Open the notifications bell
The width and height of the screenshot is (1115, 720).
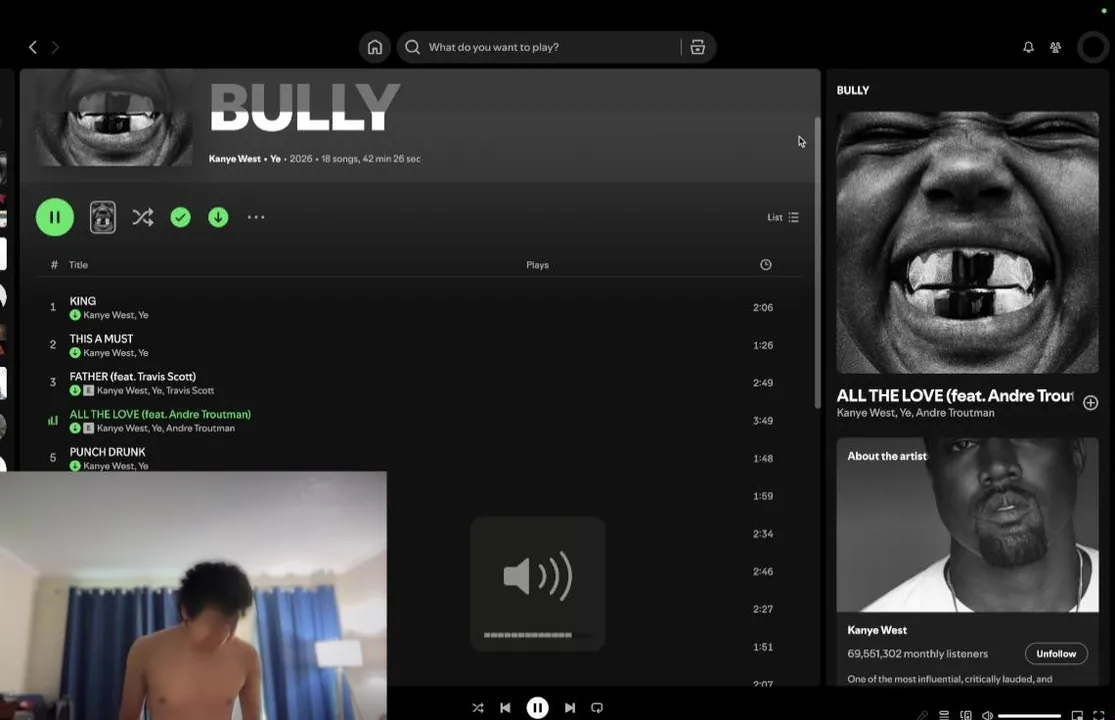click(x=1028, y=47)
